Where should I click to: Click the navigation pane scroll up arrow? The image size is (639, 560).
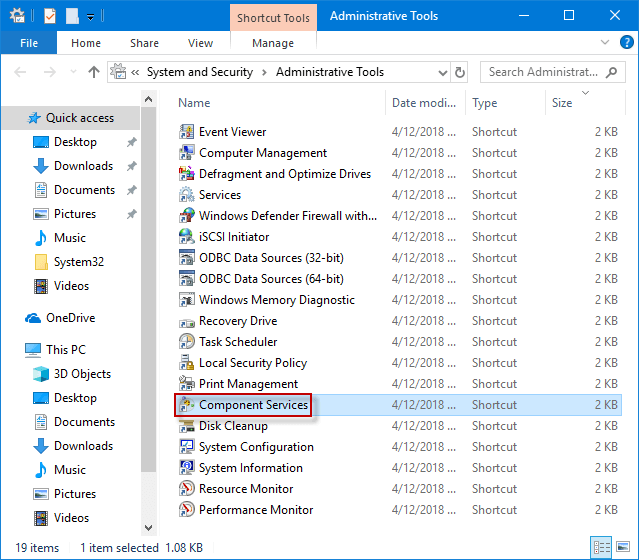tap(149, 99)
